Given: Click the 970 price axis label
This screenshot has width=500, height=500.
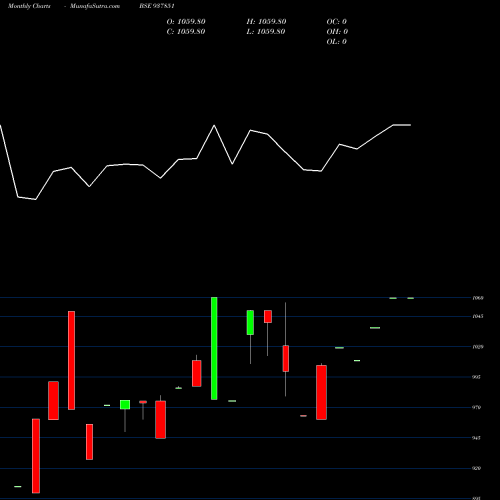Looking at the screenshot, I should click(477, 407).
